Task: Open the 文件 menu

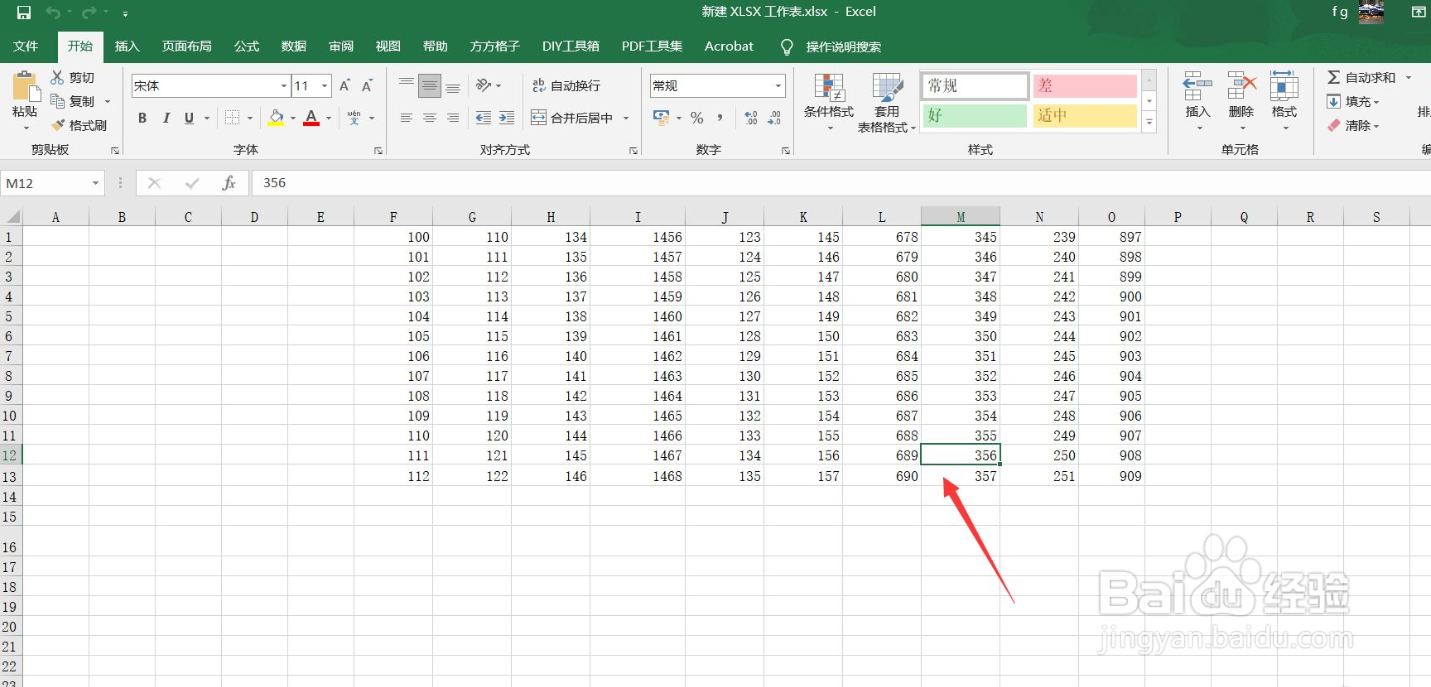Action: pos(26,46)
